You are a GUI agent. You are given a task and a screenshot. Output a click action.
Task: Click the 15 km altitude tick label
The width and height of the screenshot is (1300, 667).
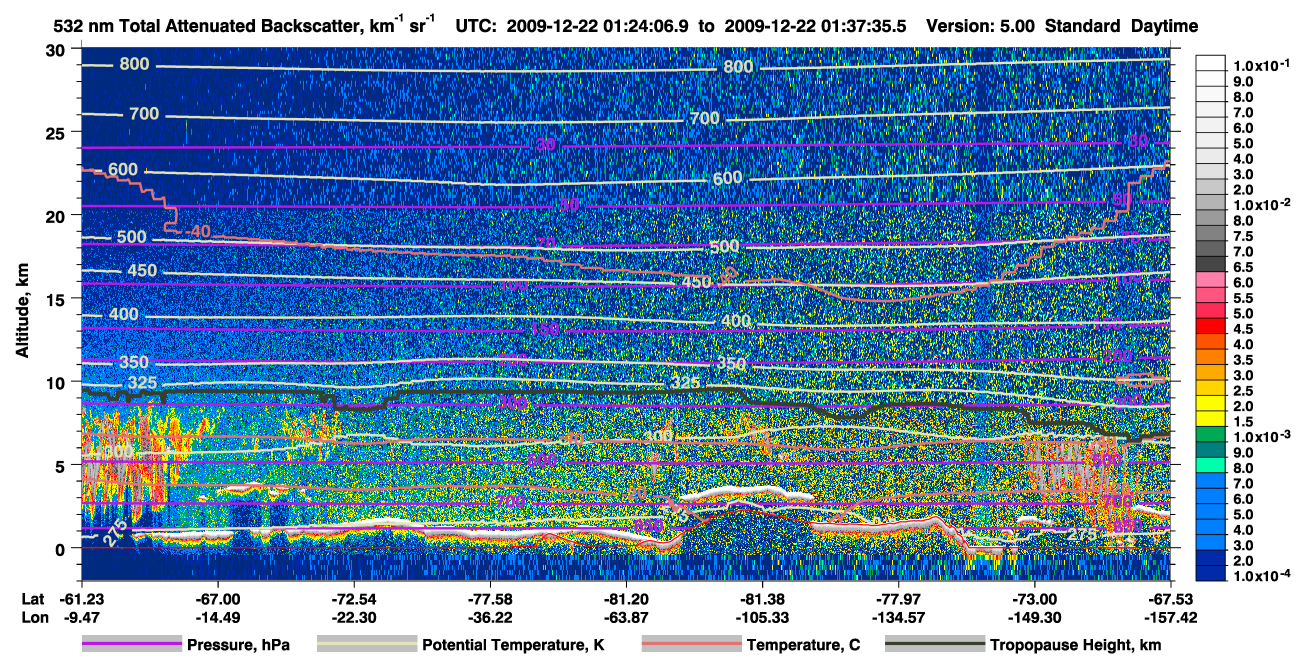[57, 299]
